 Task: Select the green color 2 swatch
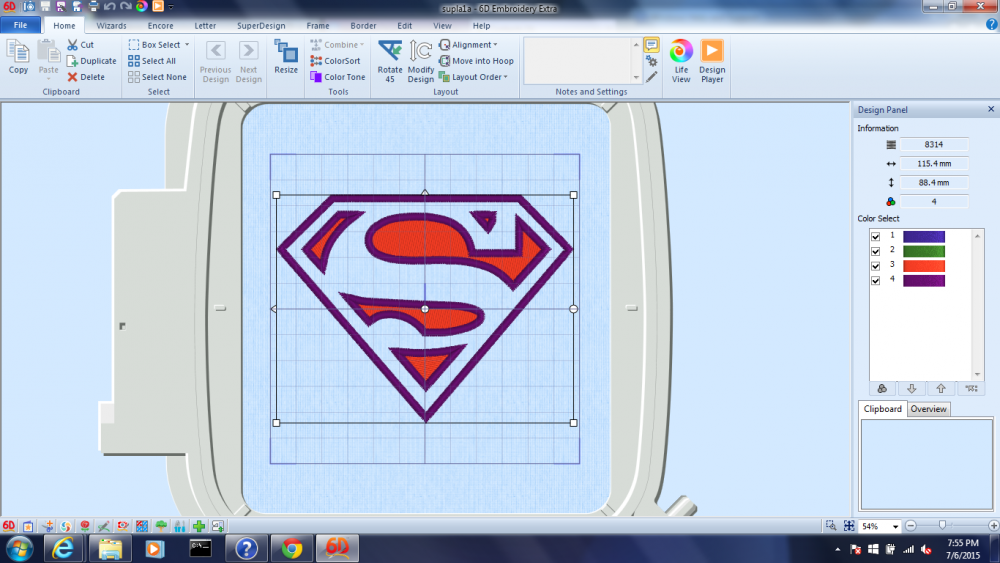pyautogui.click(x=923, y=251)
